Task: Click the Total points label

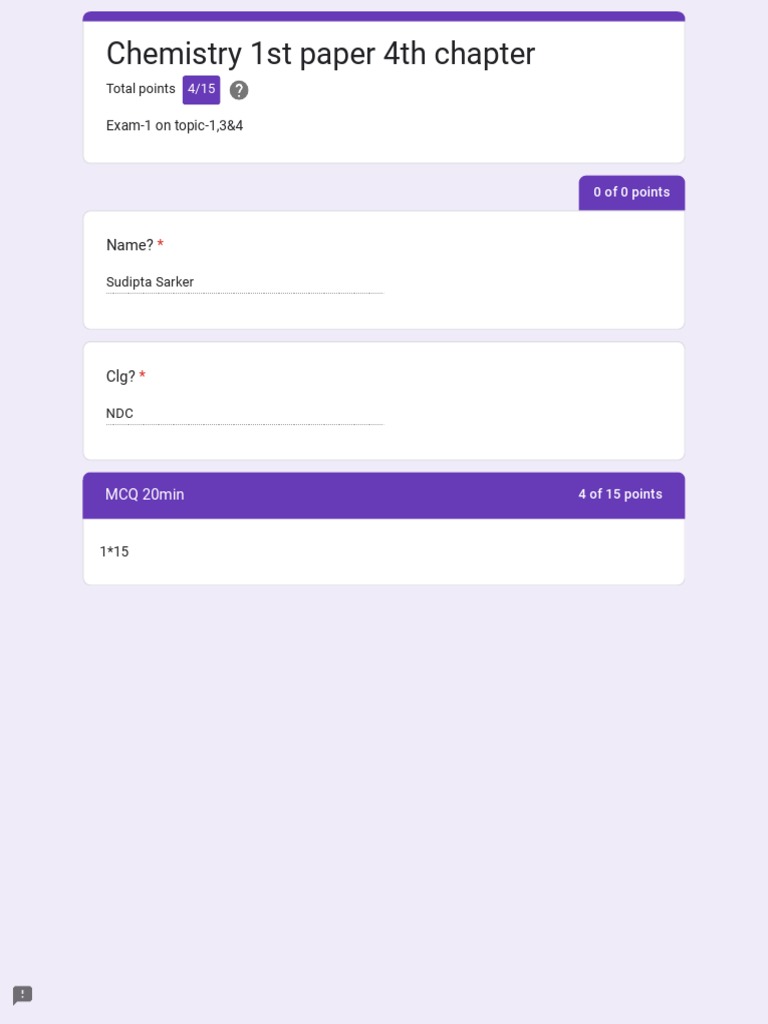Action: pos(141,89)
